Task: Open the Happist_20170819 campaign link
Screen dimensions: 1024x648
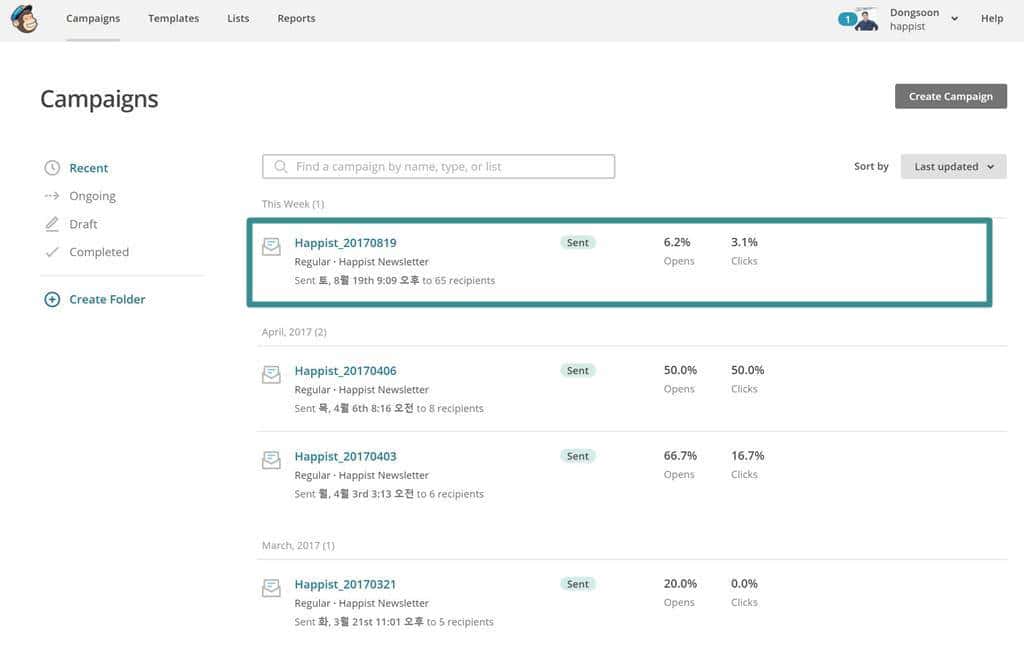Action: click(x=344, y=242)
